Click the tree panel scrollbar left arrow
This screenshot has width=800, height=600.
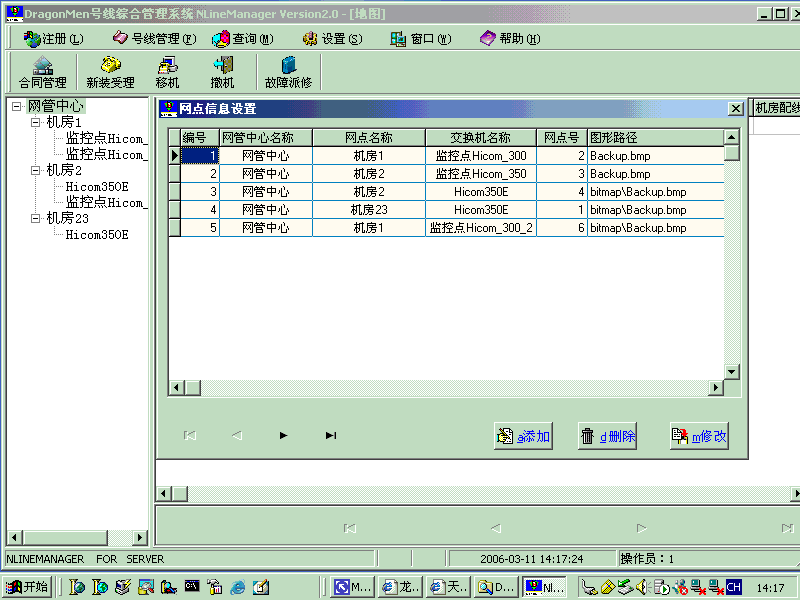(x=14, y=537)
